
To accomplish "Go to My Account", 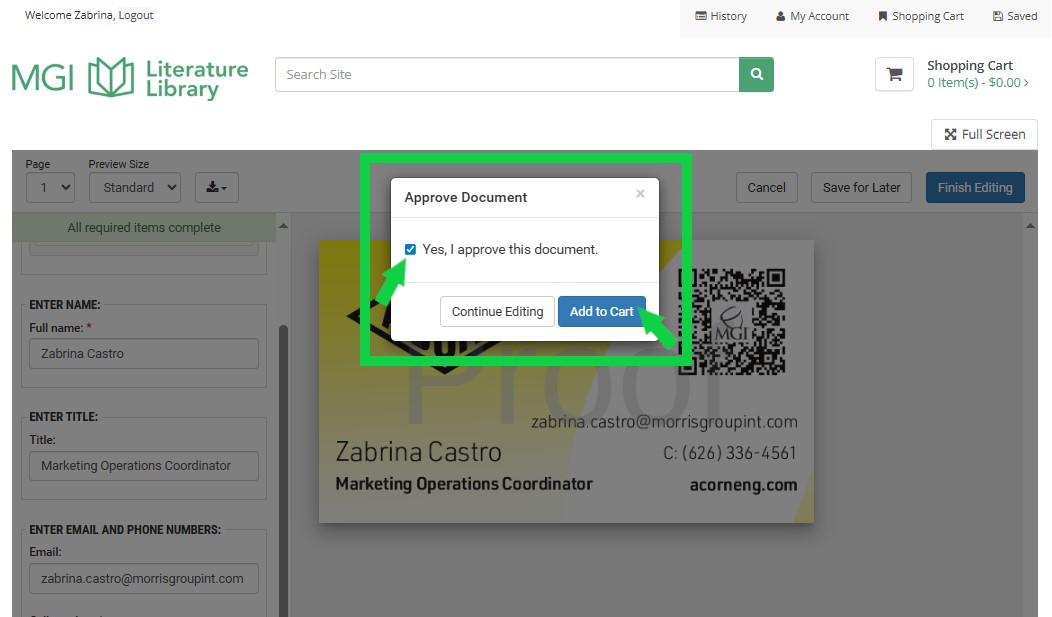I will pyautogui.click(x=812, y=16).
